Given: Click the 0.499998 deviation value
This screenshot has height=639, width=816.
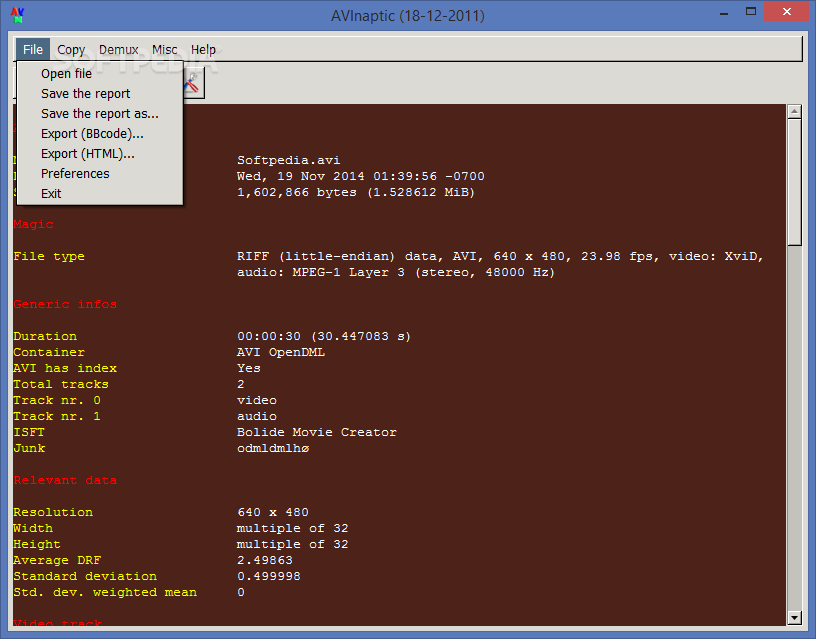Looking at the screenshot, I should (269, 577).
